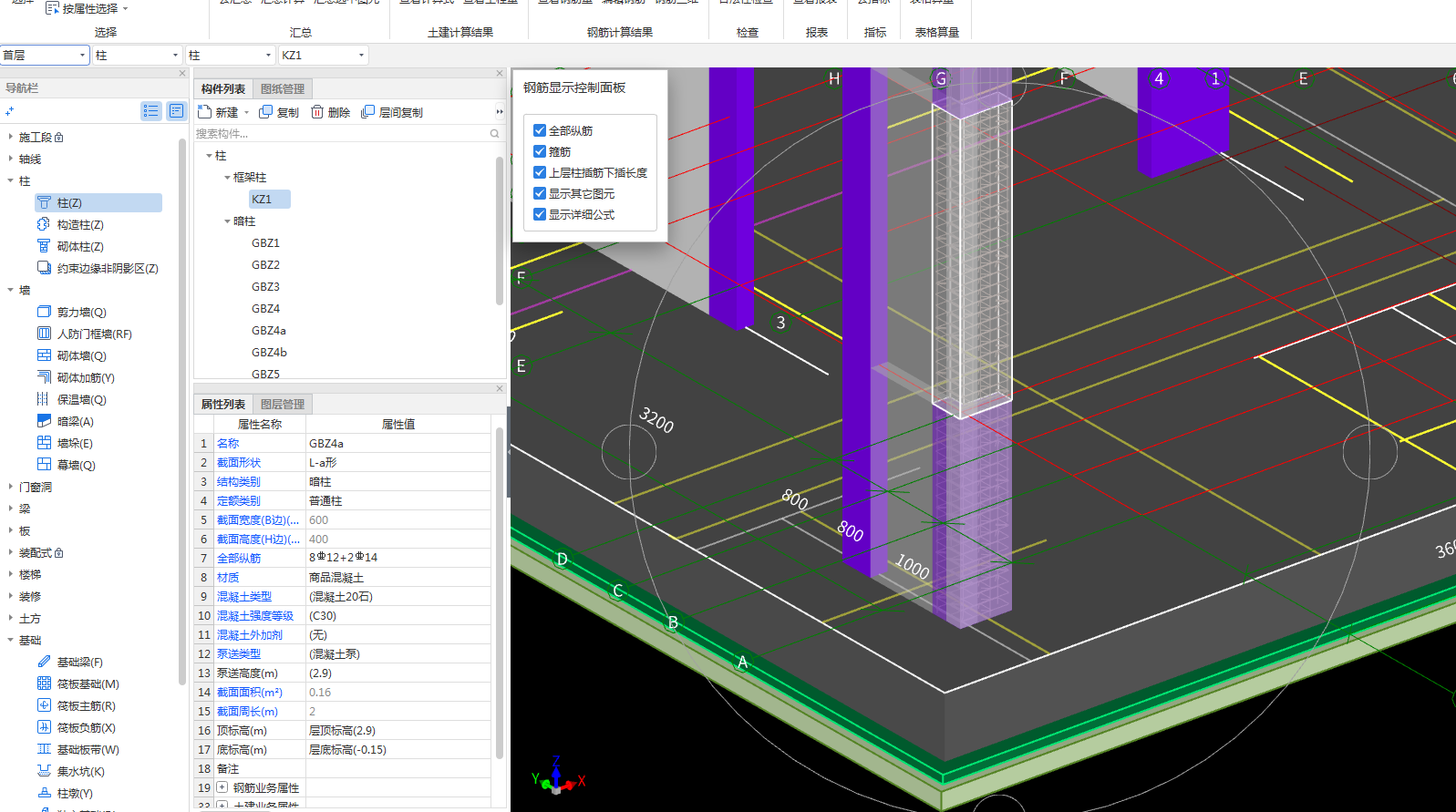Select 人防门框墙(RF) icon

pos(44,334)
